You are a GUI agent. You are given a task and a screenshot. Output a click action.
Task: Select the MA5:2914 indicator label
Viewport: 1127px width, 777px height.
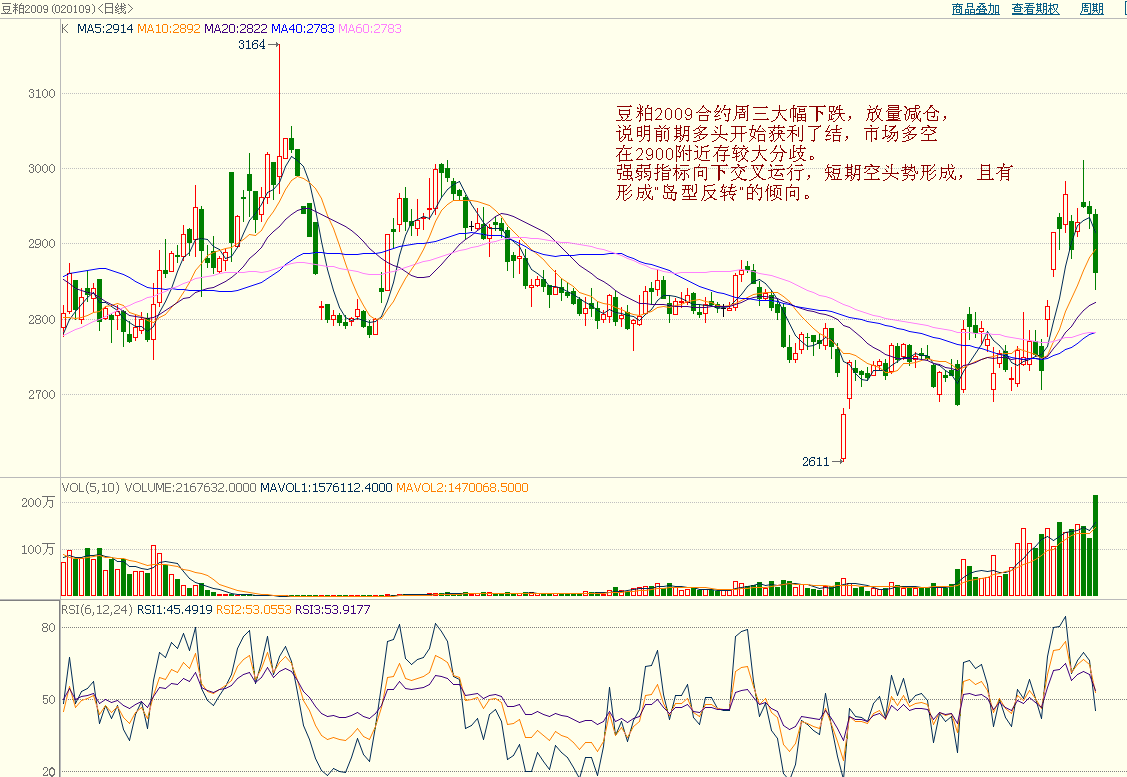click(x=103, y=29)
